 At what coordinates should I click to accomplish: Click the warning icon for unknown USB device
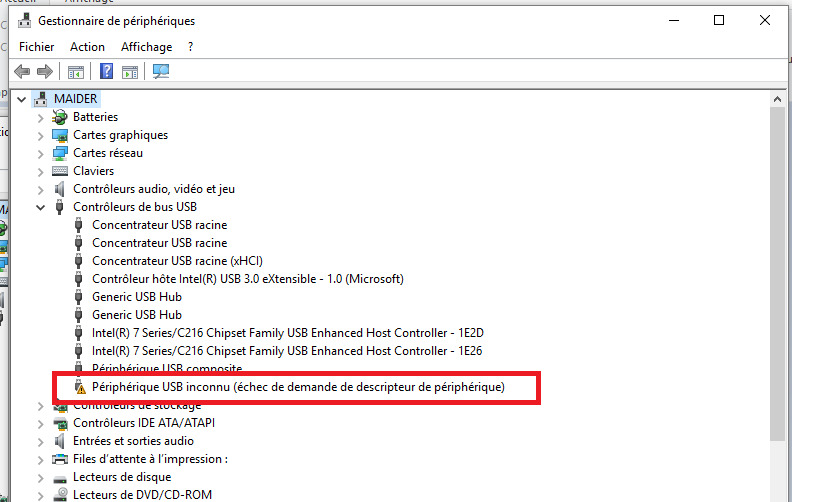[79, 387]
